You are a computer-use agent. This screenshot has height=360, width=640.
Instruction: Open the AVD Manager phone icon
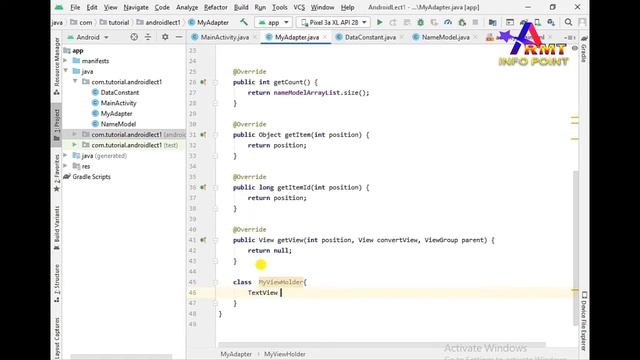coord(538,22)
